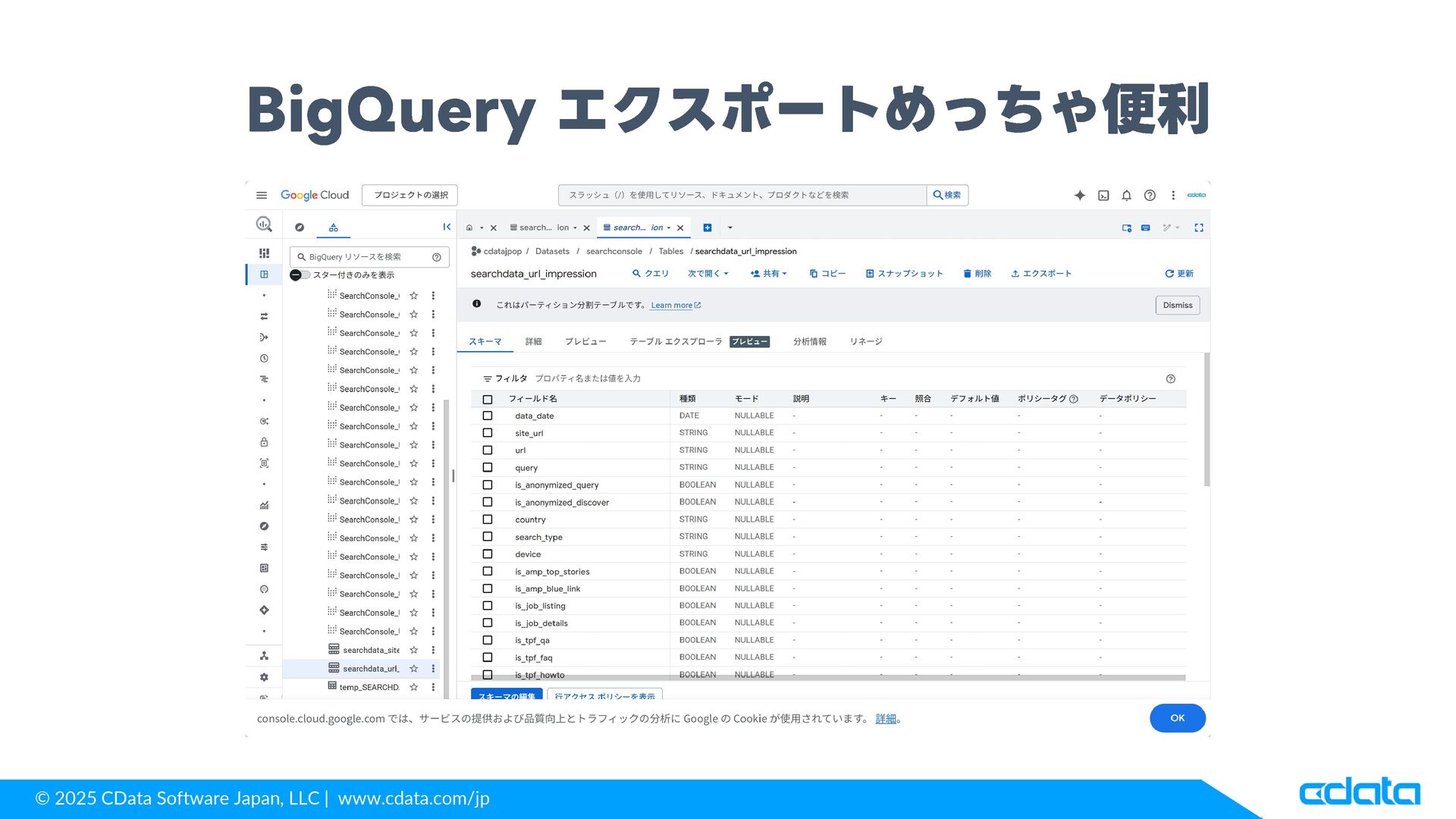This screenshot has height=819, width=1456.
Task: Check the query field checkbox
Action: click(488, 468)
